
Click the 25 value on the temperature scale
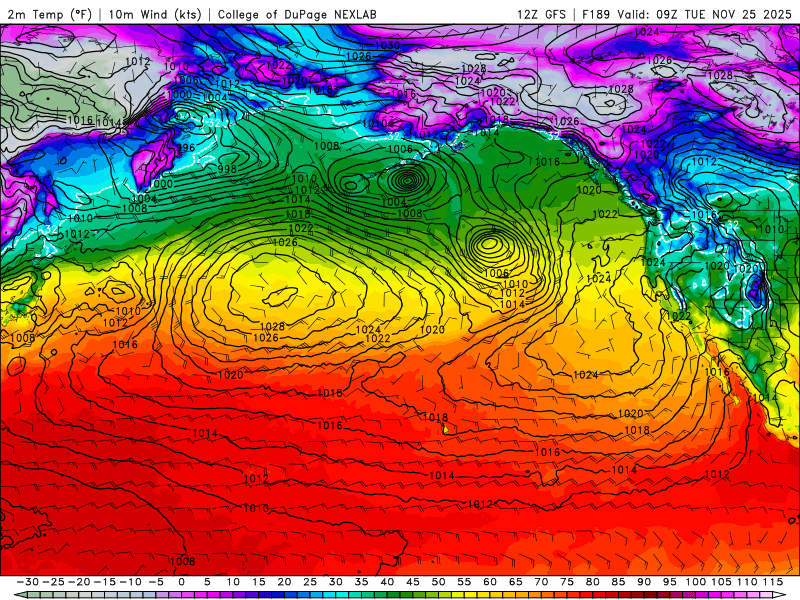pyautogui.click(x=310, y=582)
